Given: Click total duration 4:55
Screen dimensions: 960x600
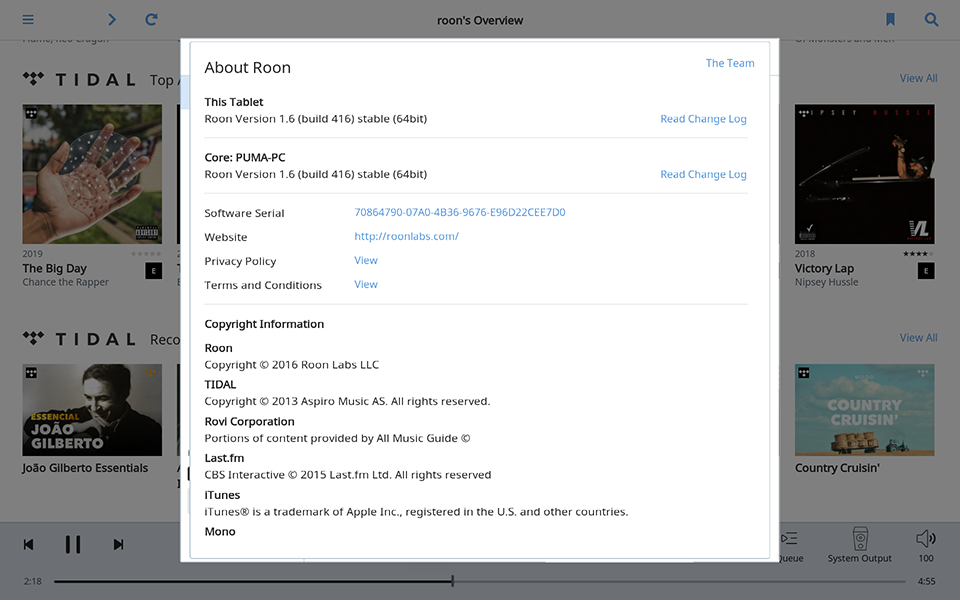Looking at the screenshot, I should click(x=926, y=581).
